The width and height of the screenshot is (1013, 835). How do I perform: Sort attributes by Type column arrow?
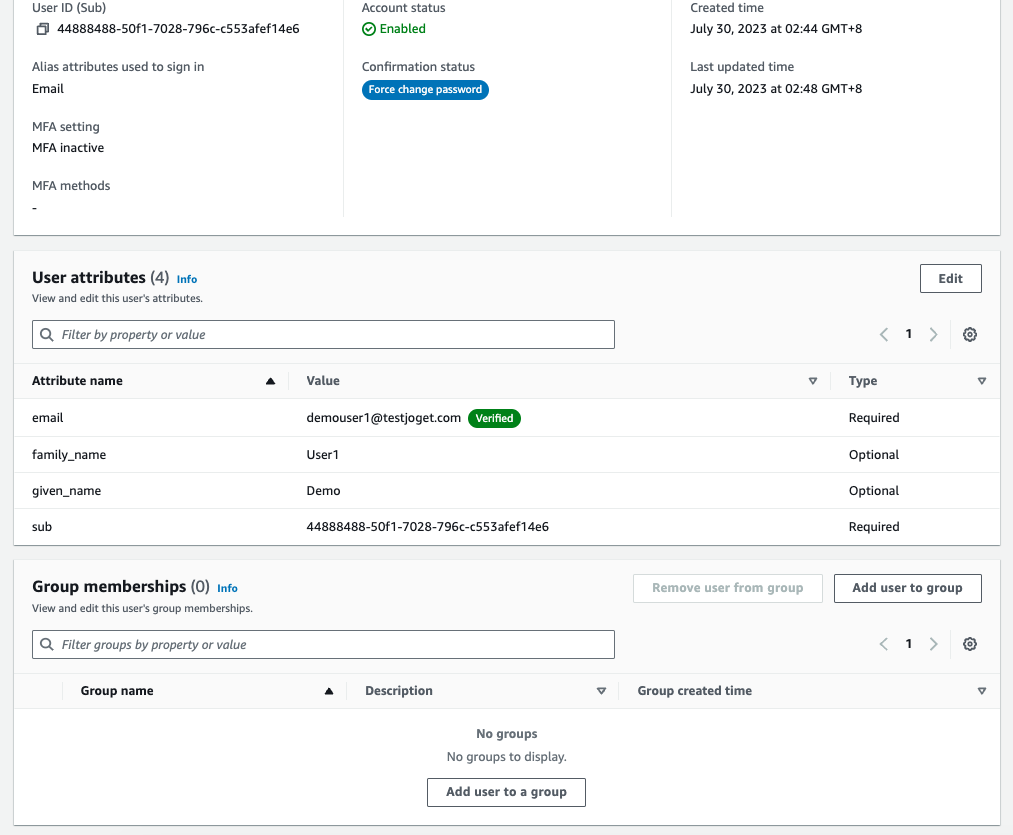tap(981, 381)
